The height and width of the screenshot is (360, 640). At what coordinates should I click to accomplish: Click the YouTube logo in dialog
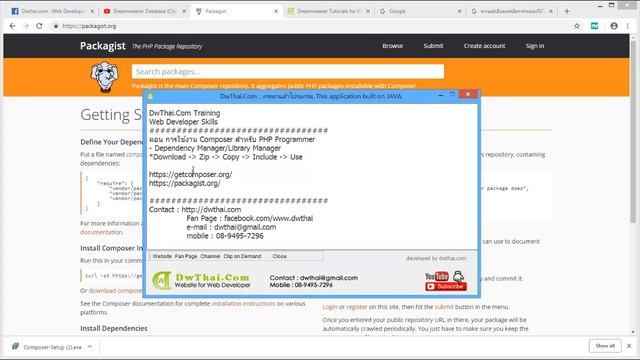coord(437,276)
